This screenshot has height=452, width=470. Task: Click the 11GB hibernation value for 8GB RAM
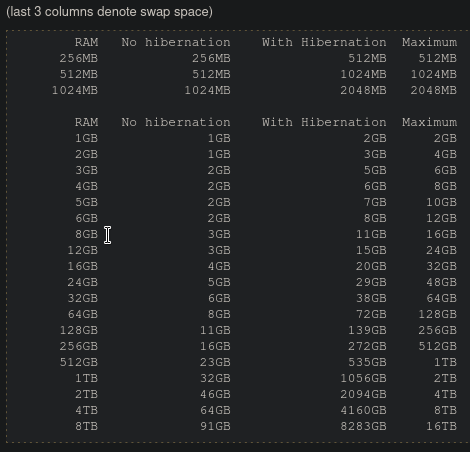pos(371,234)
